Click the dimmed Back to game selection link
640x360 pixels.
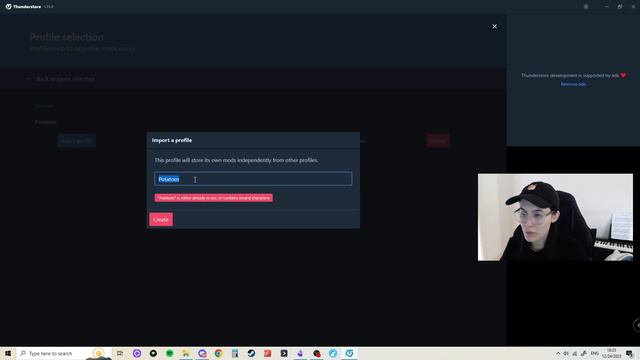click(x=65, y=79)
